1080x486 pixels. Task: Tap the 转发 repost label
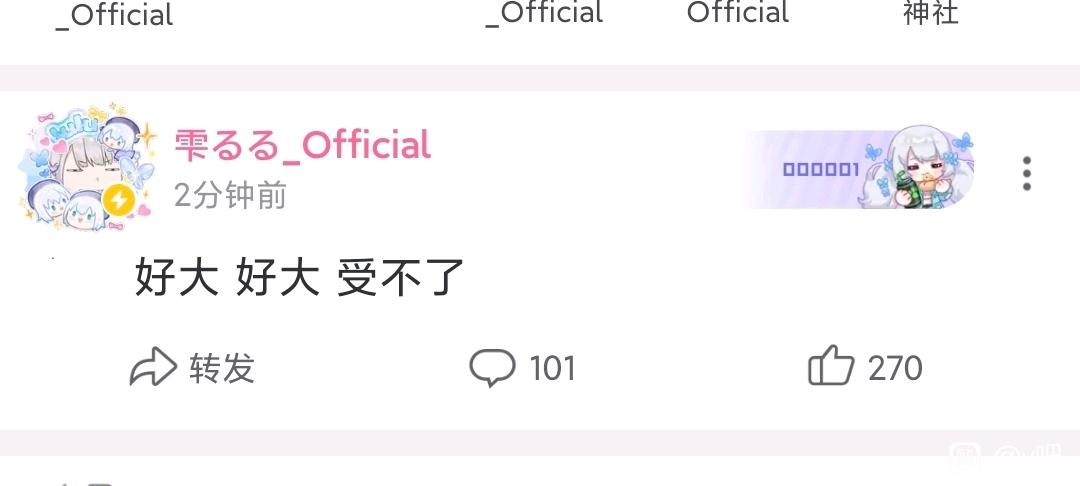click(222, 368)
